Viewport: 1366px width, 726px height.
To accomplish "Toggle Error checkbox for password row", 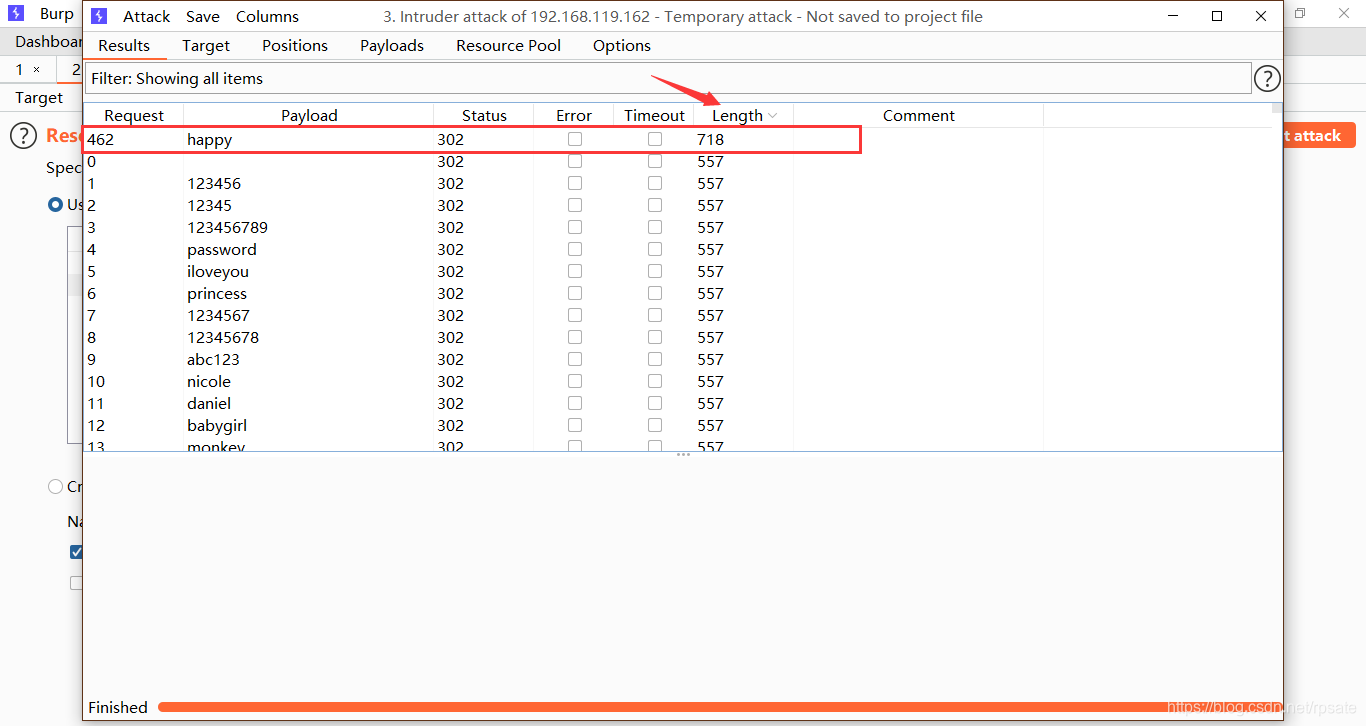I will coord(575,249).
